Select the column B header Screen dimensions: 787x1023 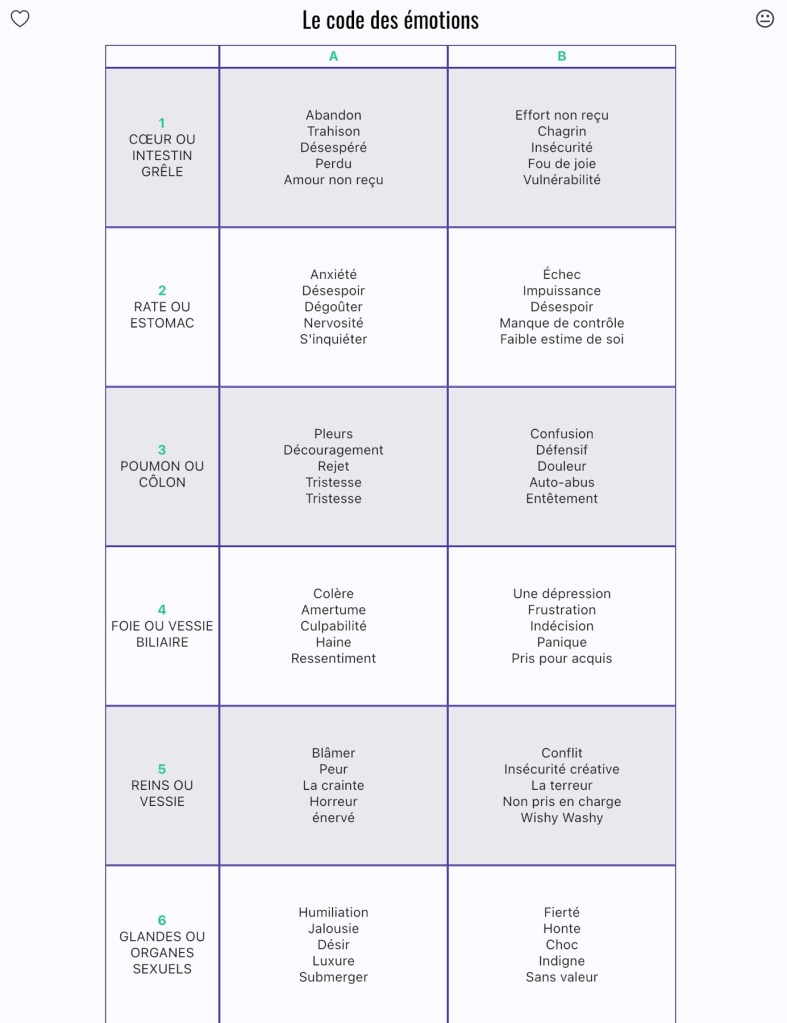tap(561, 57)
